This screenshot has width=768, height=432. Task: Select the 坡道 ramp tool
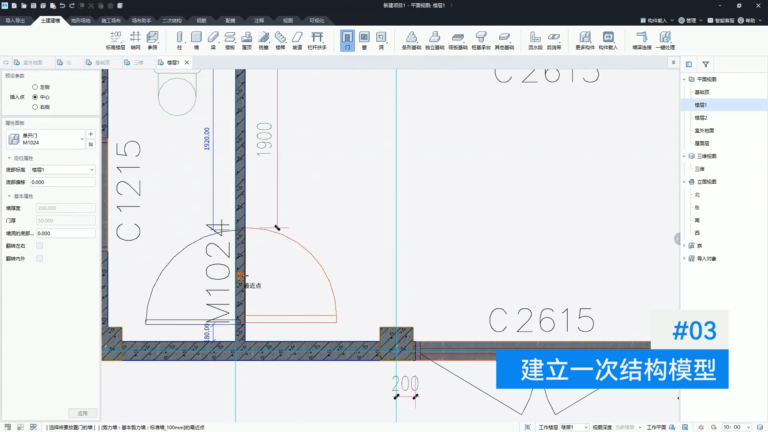pyautogui.click(x=297, y=40)
